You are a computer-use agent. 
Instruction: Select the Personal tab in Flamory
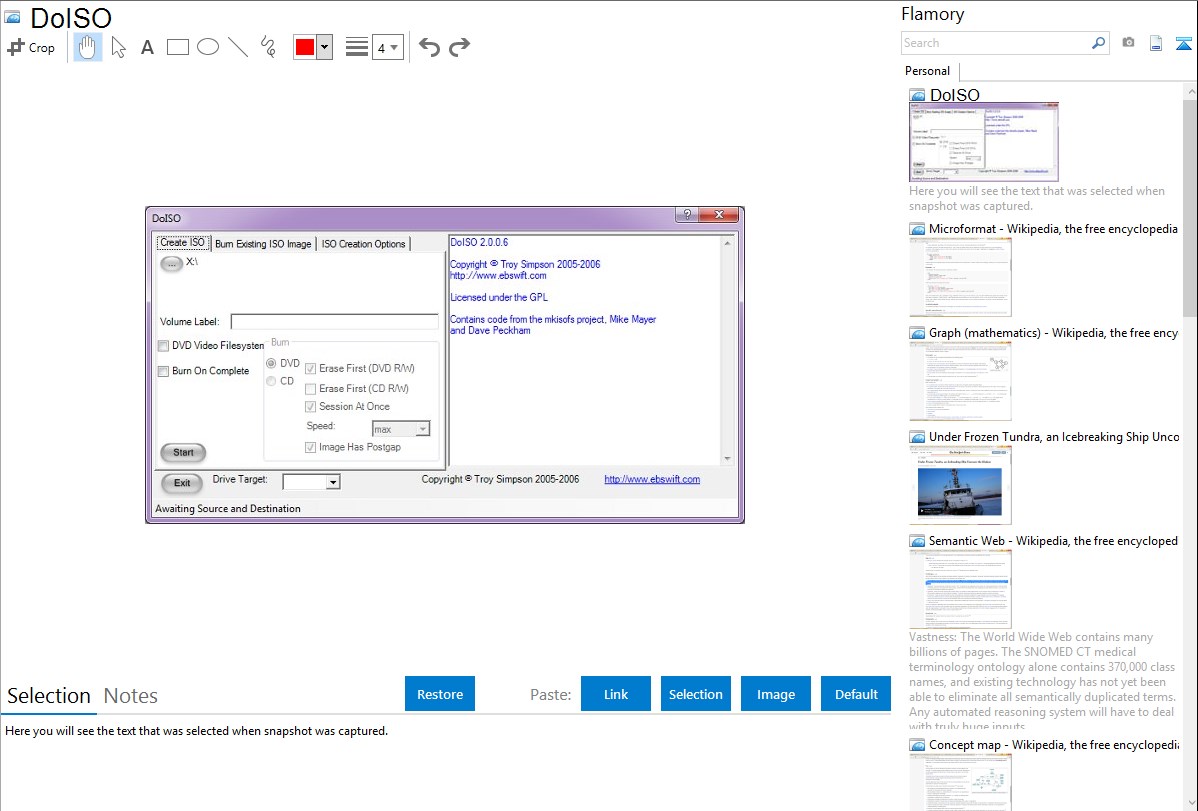[x=928, y=71]
